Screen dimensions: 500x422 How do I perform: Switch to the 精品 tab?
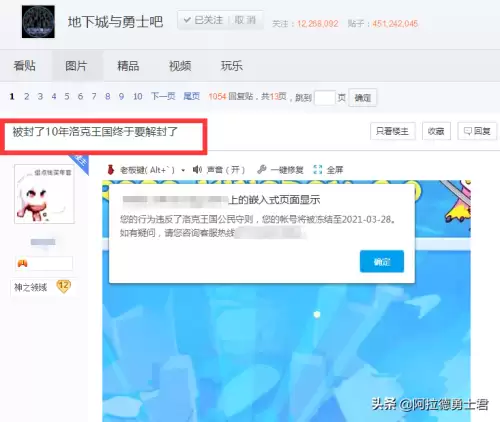pyautogui.click(x=128, y=66)
